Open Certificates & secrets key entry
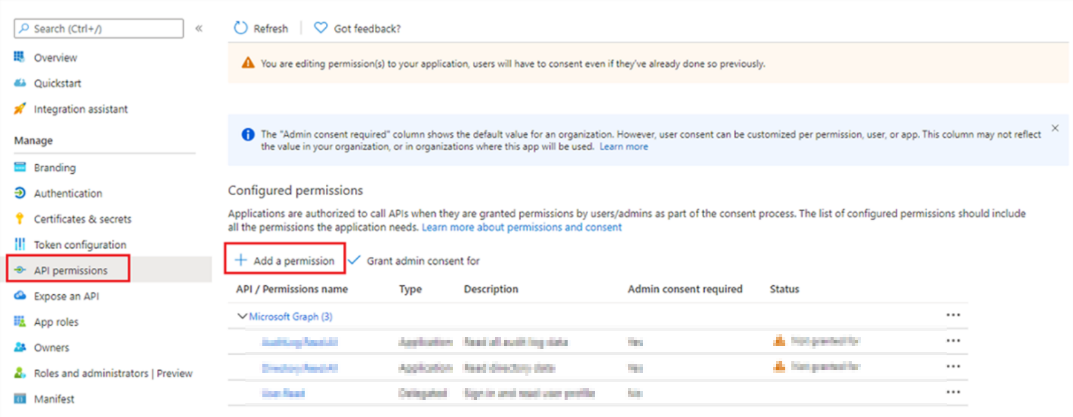Screen dimensions: 1073x417 click(83, 219)
